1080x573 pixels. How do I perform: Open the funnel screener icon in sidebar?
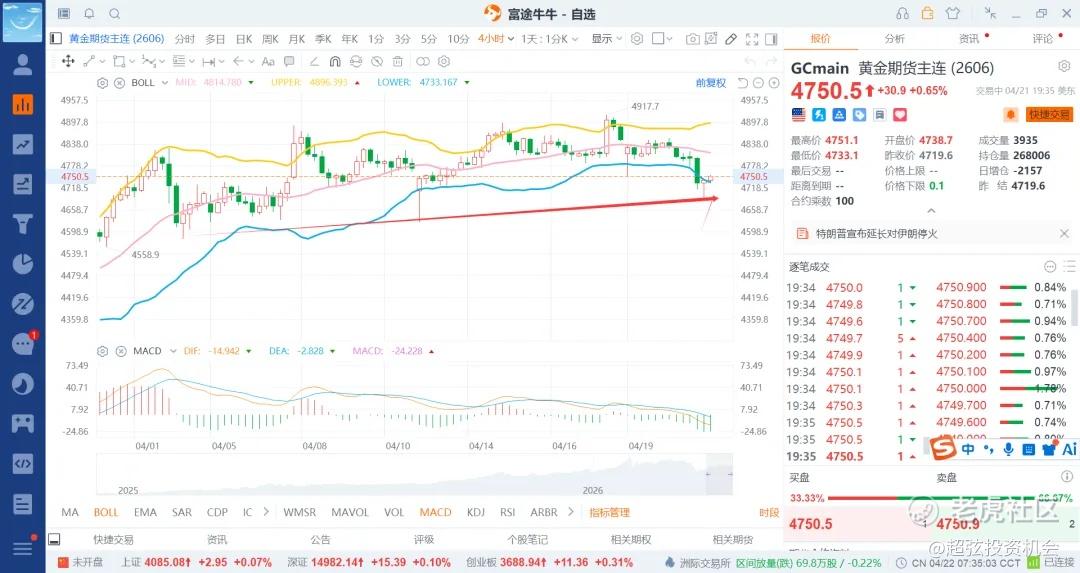pos(23,225)
